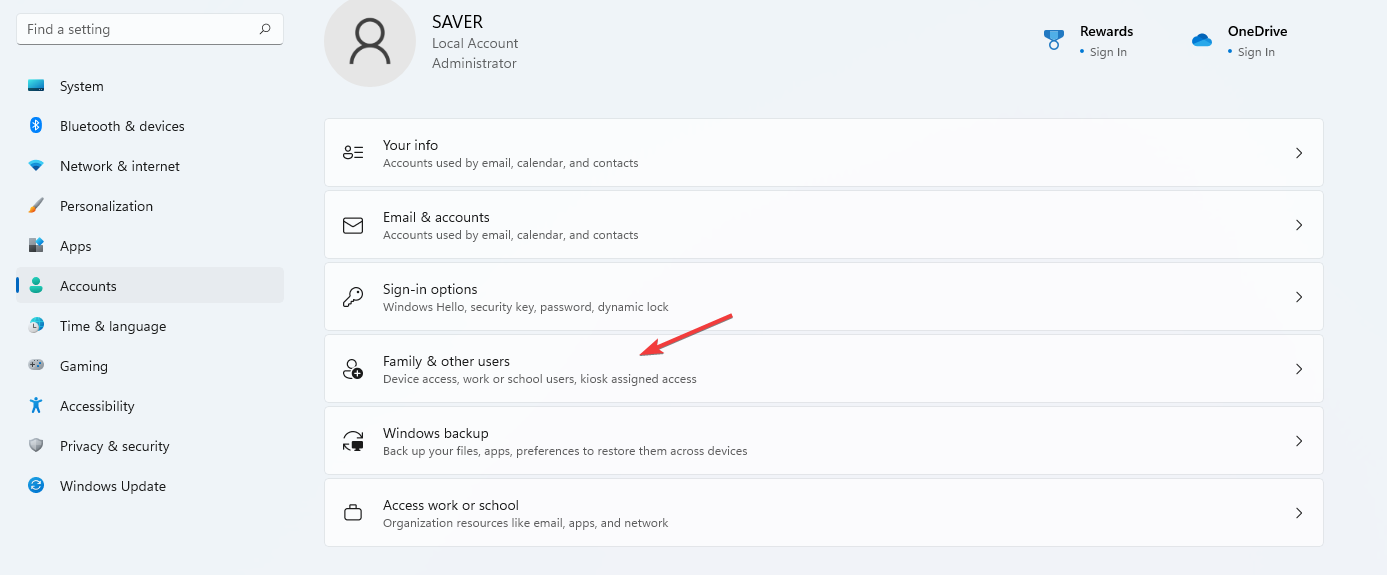Click the OneDrive cloud icon
This screenshot has width=1387, height=575.
pos(1202,40)
